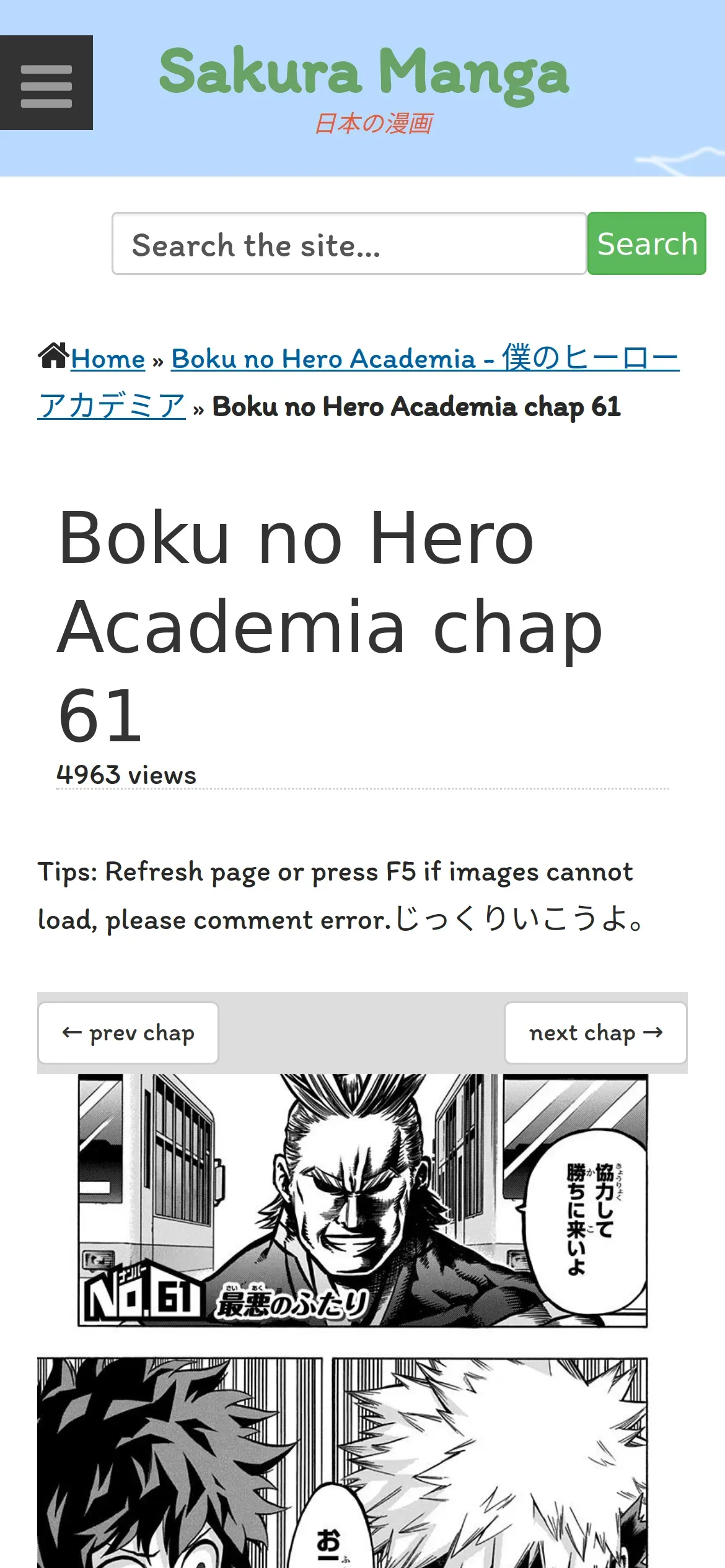The width and height of the screenshot is (725, 1568).
Task: Click the page heading Boku no Hero Academia
Action: (330, 626)
